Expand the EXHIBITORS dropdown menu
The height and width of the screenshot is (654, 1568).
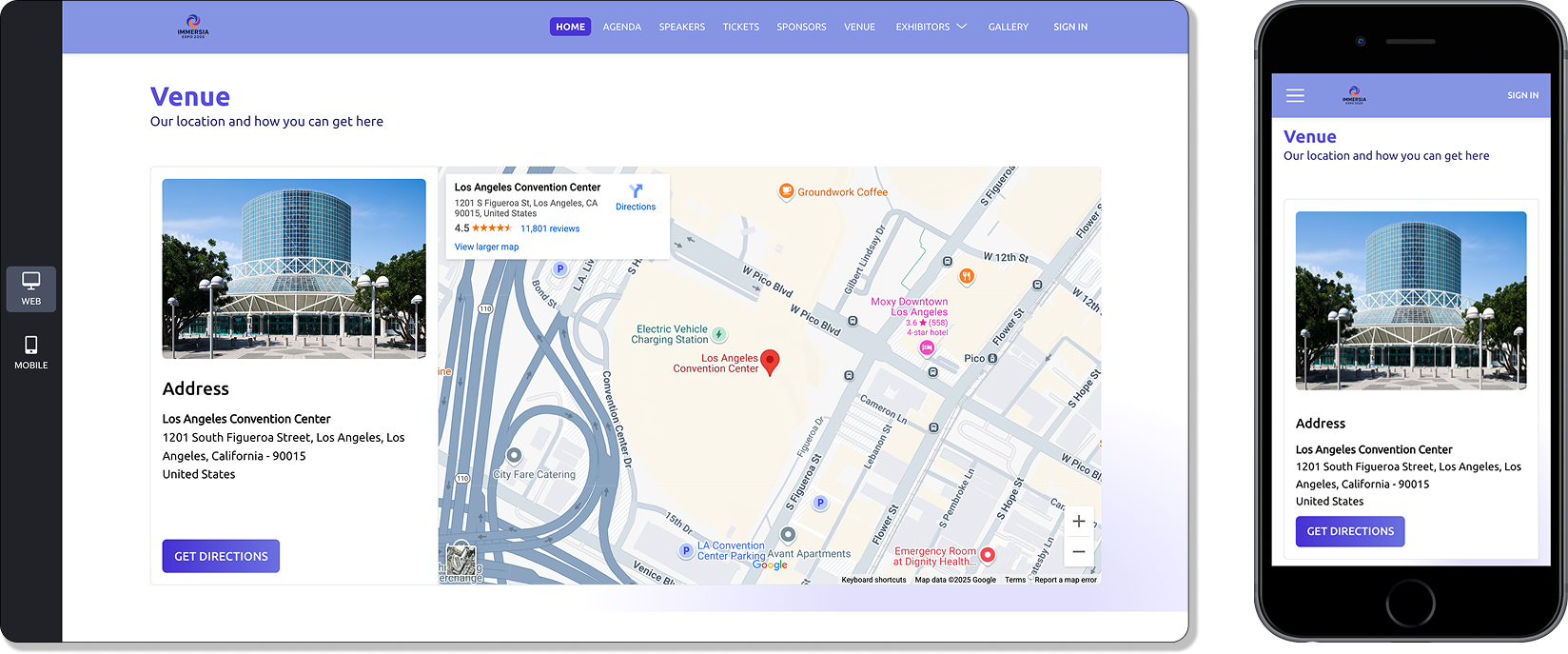pyautogui.click(x=931, y=27)
